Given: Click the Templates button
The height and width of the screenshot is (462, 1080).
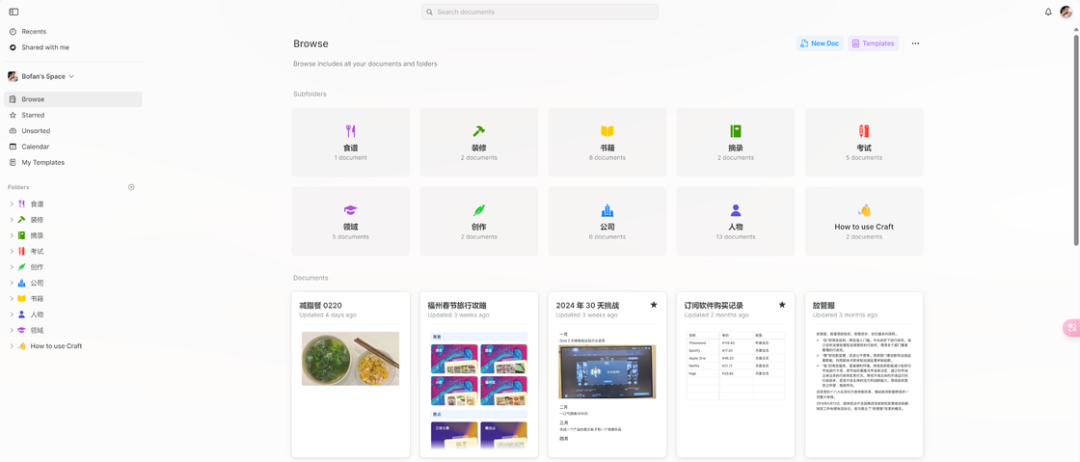Looking at the screenshot, I should pos(873,44).
